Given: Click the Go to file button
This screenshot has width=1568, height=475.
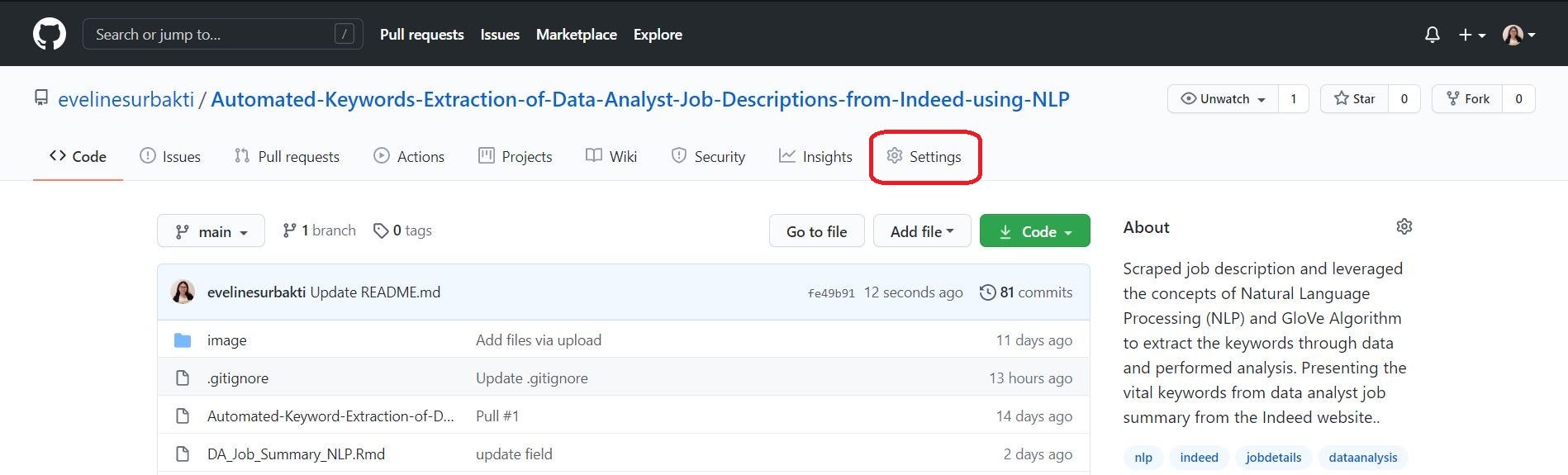Looking at the screenshot, I should click(816, 231).
